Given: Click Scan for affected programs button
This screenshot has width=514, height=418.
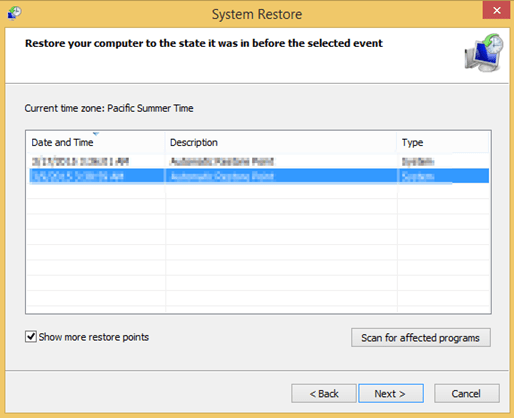Looking at the screenshot, I should (421, 338).
